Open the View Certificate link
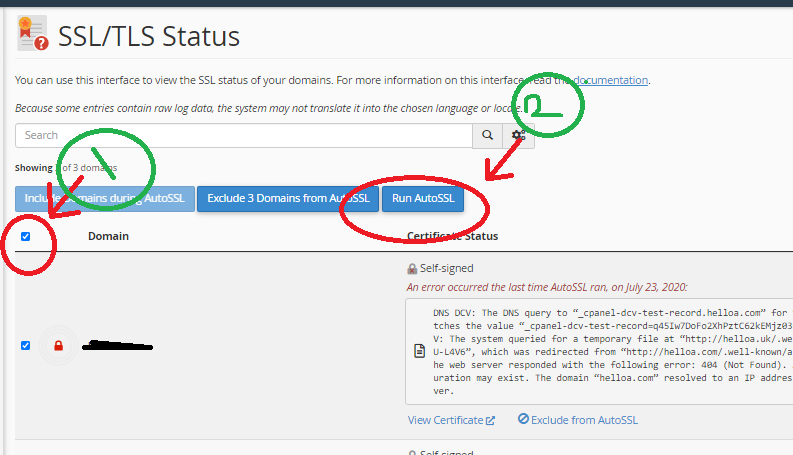Image resolution: width=793 pixels, height=455 pixels. (445, 420)
